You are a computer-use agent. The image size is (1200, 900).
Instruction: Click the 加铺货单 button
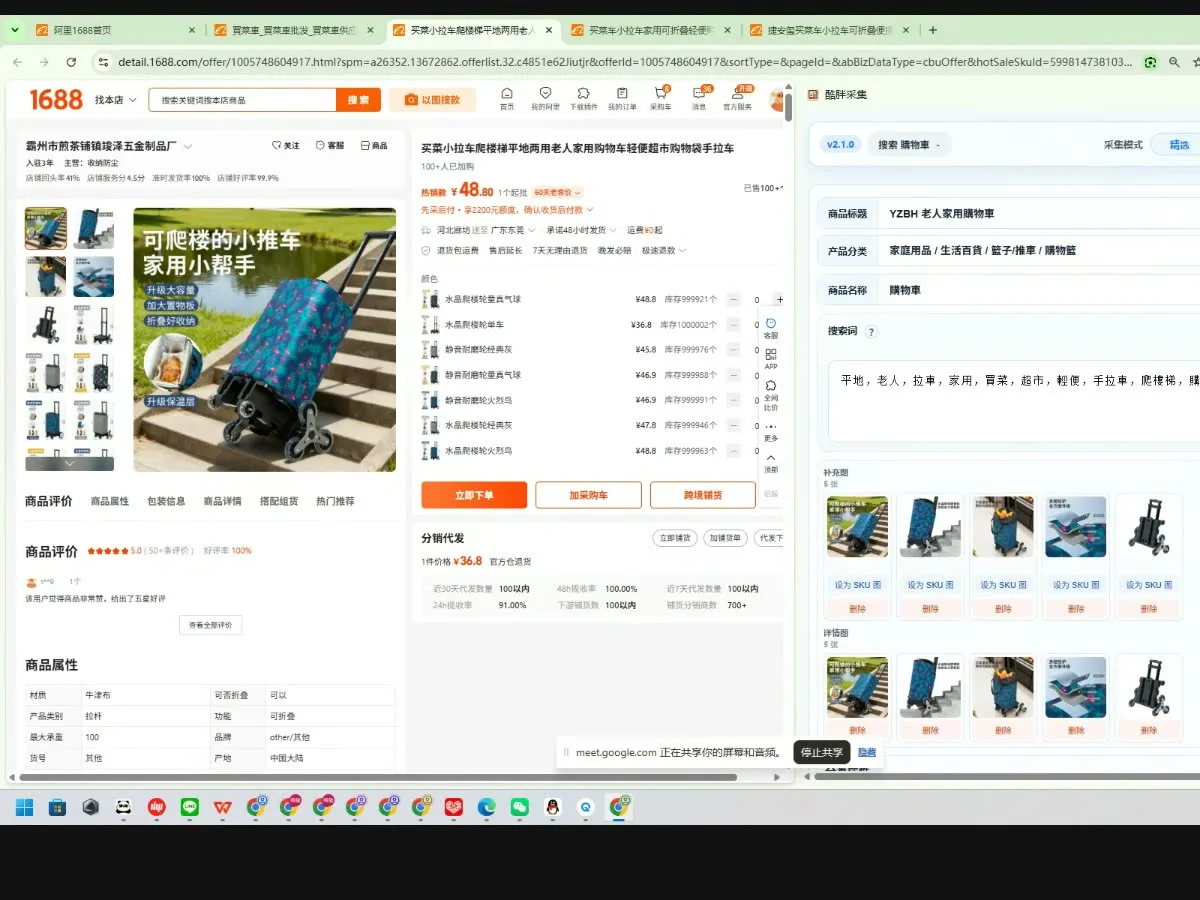[724, 538]
